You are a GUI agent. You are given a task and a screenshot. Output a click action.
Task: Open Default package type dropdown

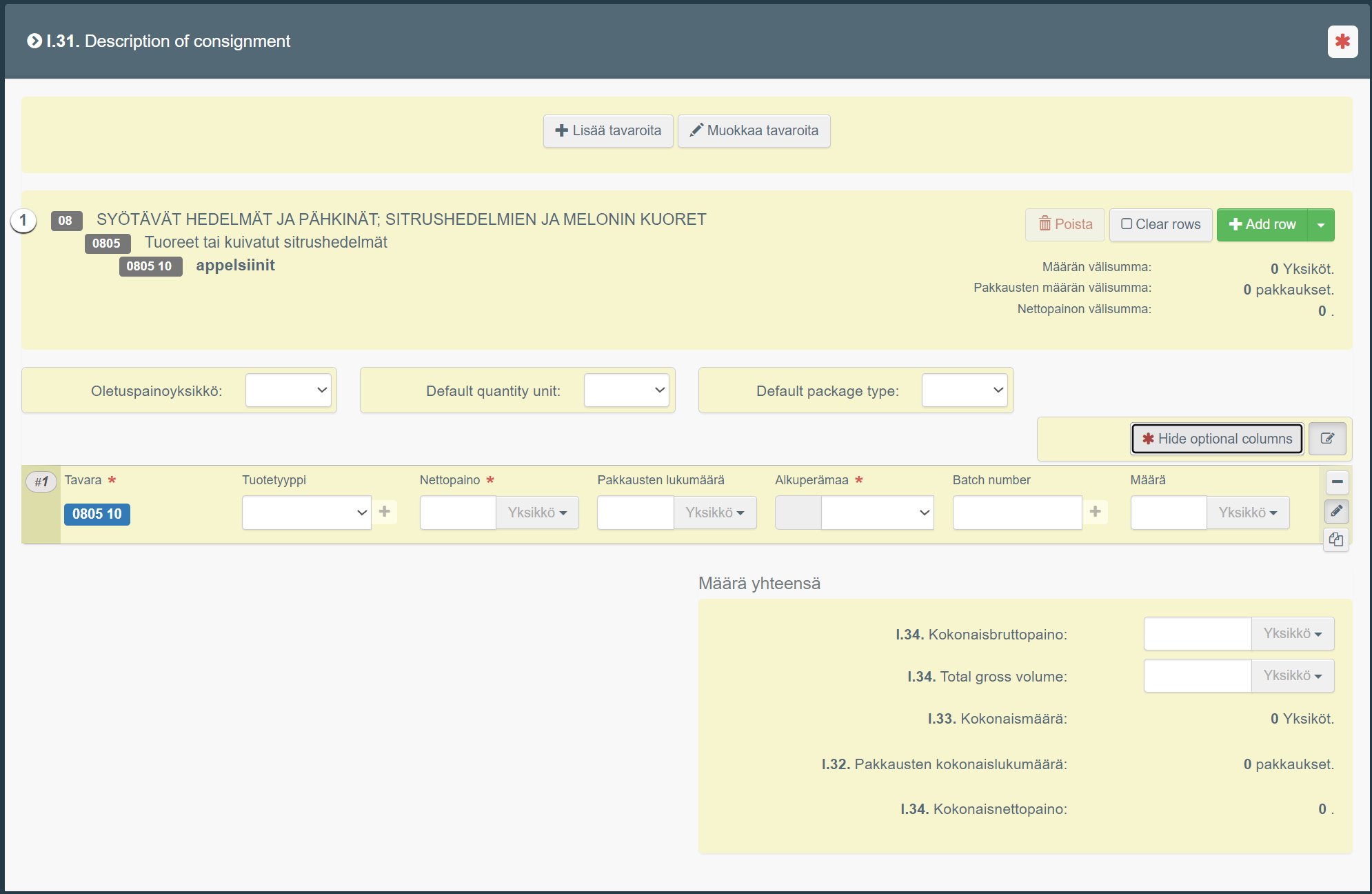pos(964,390)
